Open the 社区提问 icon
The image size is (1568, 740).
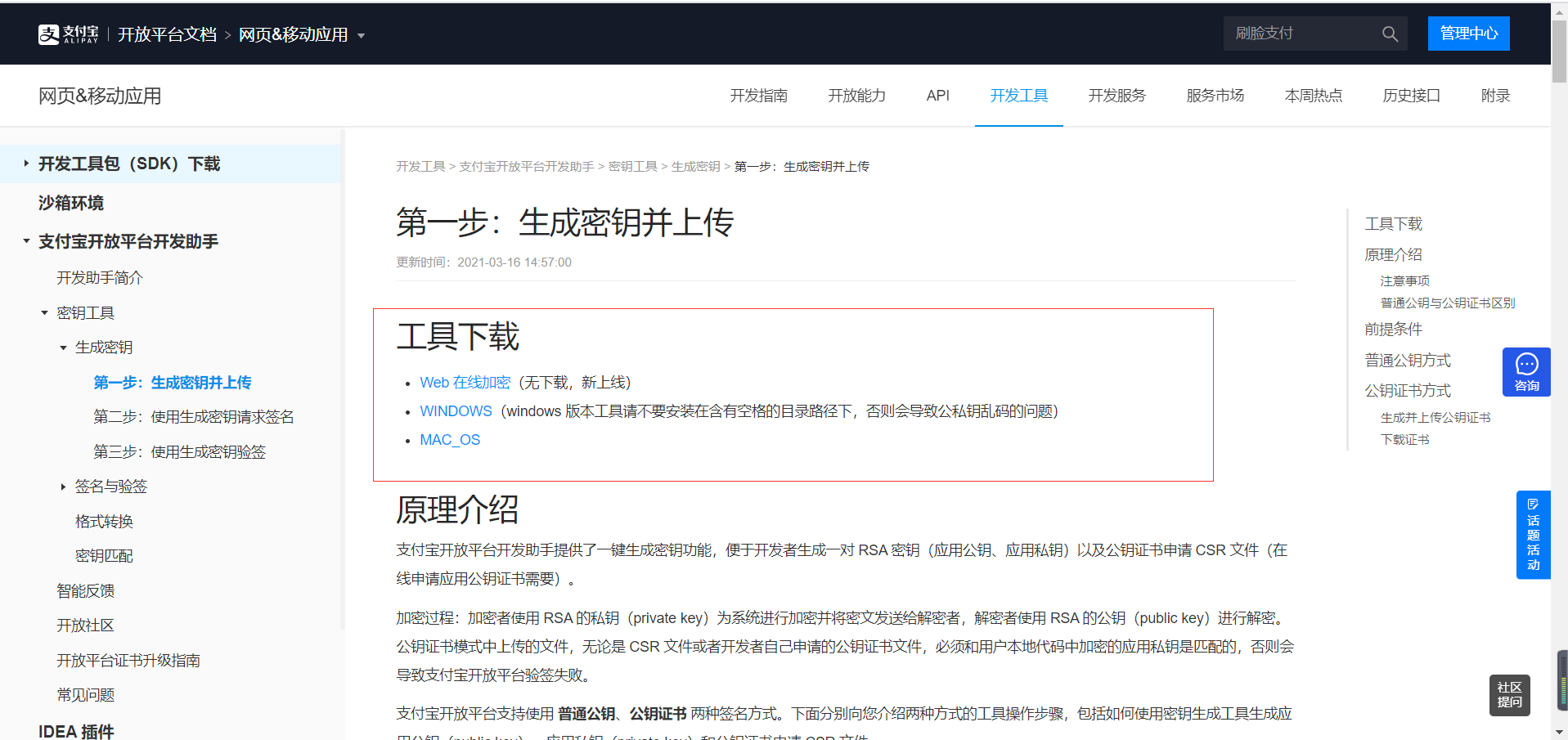click(x=1509, y=695)
